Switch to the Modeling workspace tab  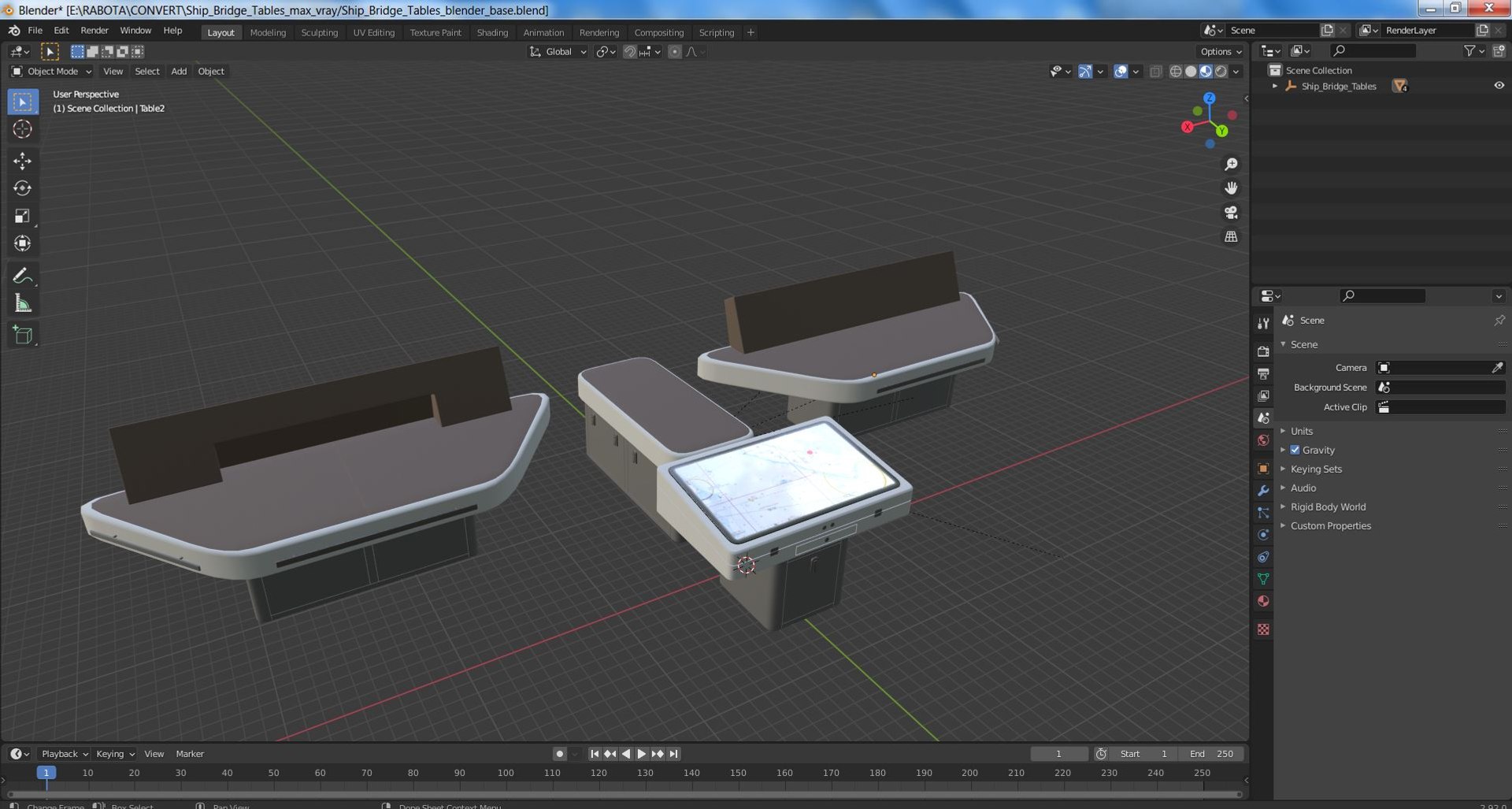[268, 32]
